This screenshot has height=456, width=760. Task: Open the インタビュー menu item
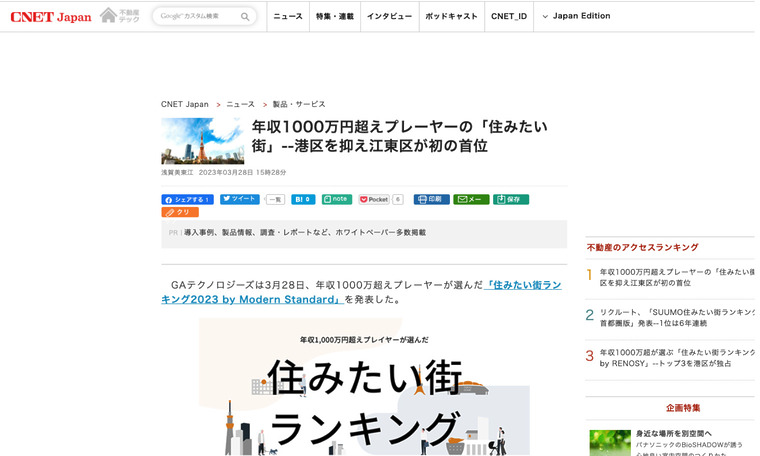click(x=388, y=17)
